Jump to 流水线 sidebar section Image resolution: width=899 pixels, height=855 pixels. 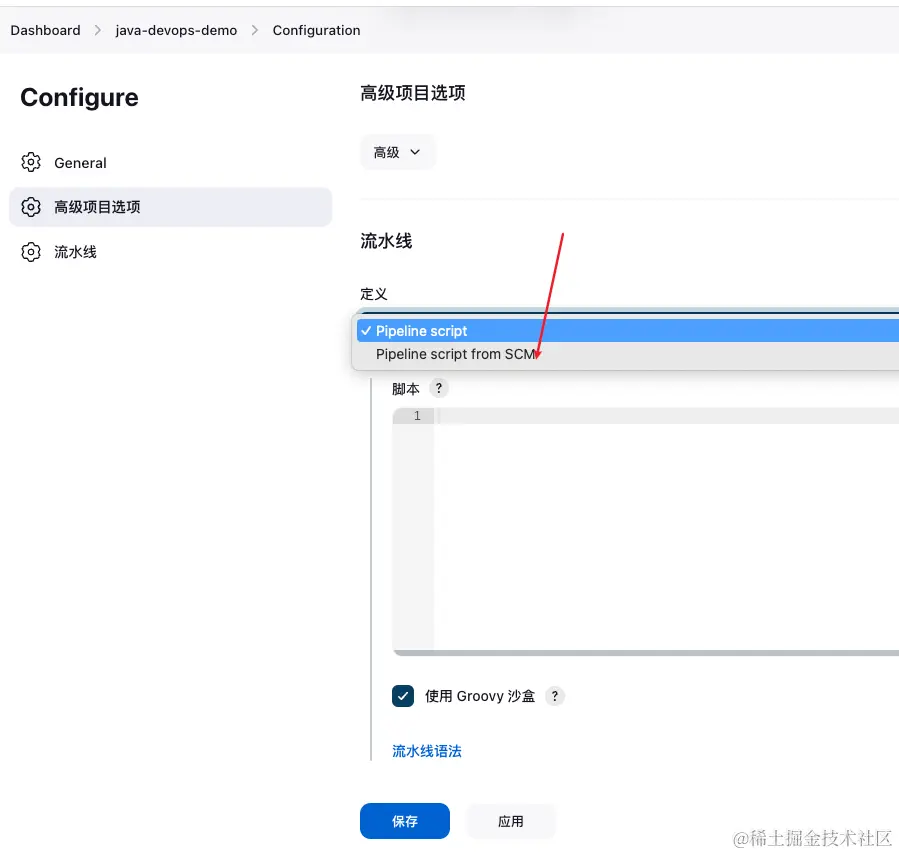click(170, 252)
